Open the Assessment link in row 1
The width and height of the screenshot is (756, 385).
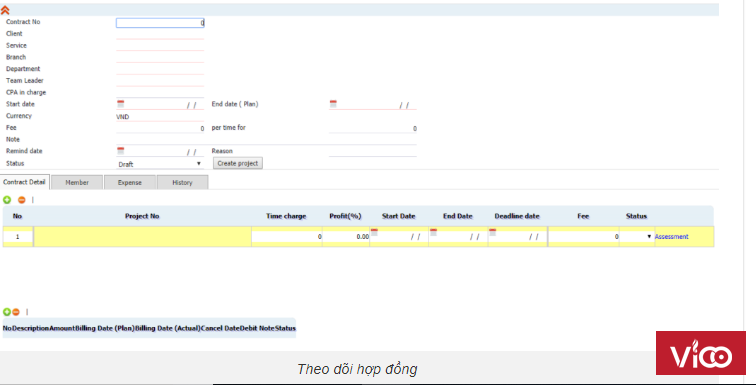(x=671, y=237)
